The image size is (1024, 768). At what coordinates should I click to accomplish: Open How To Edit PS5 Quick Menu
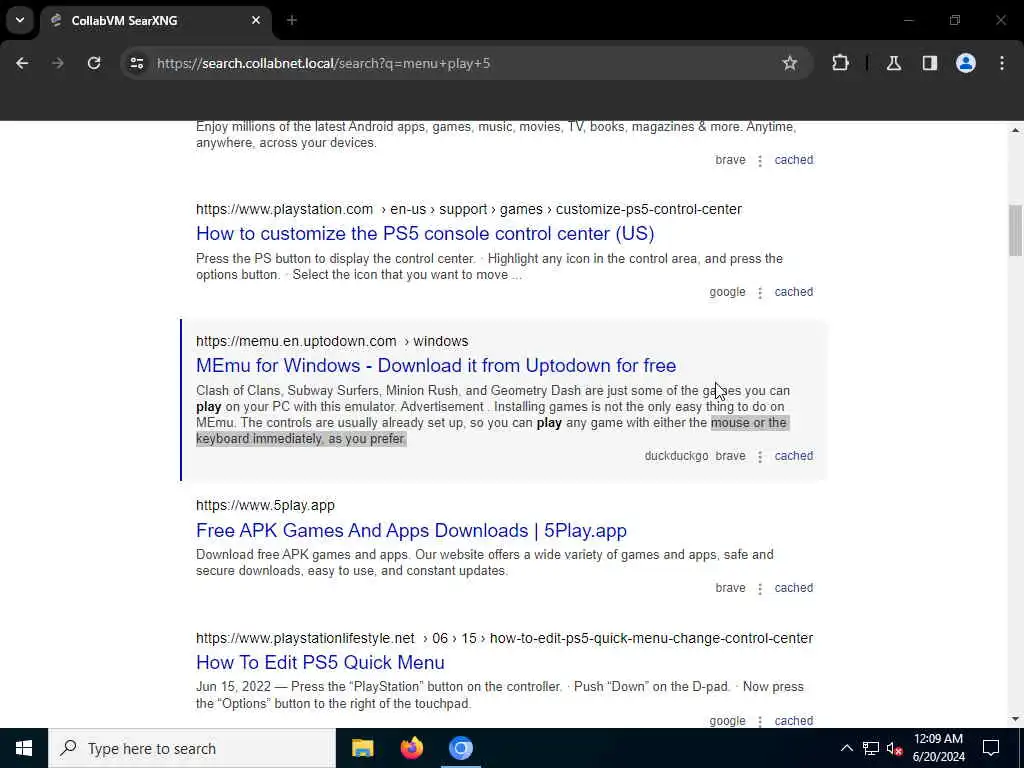click(320, 662)
